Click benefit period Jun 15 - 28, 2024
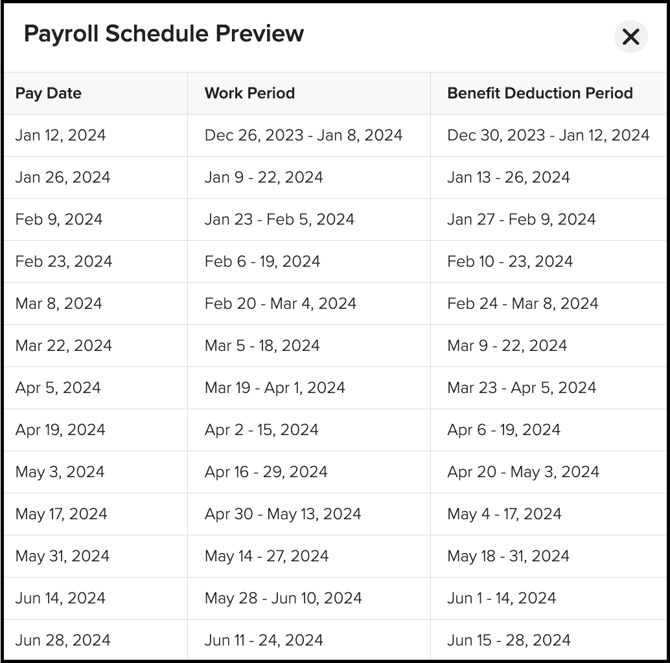 pos(508,639)
